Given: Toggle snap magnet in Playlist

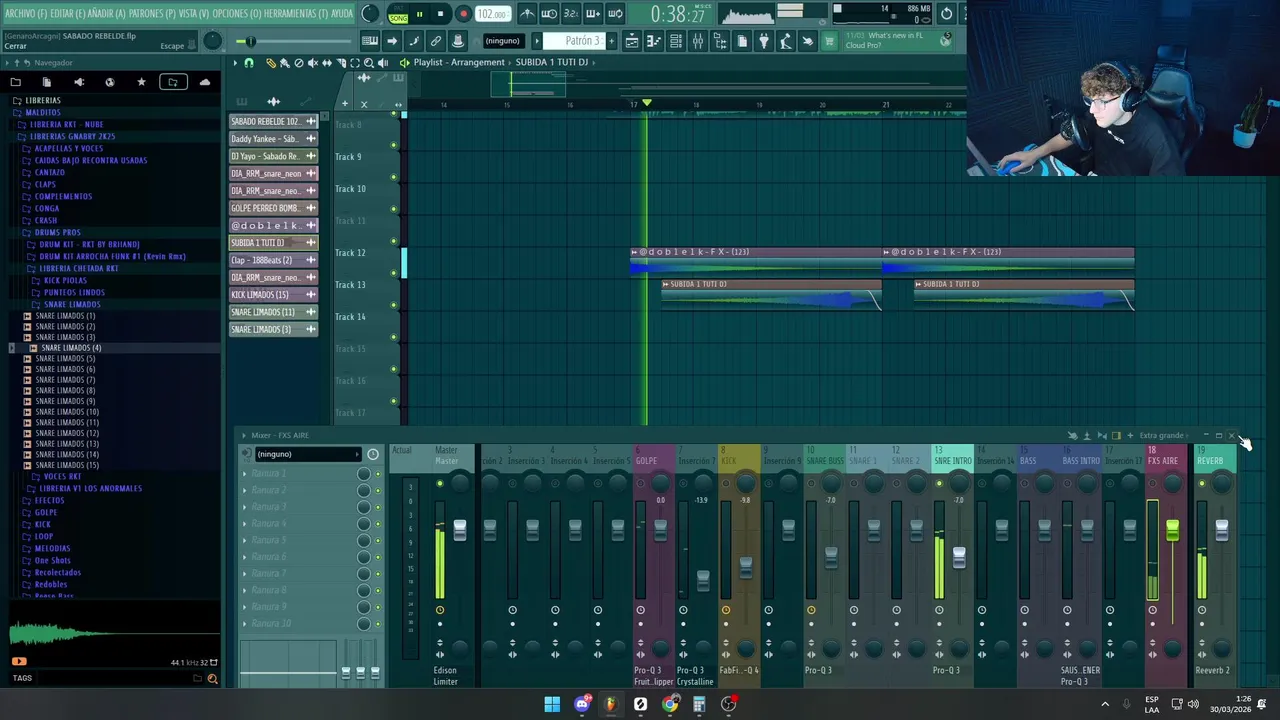Looking at the screenshot, I should (x=249, y=63).
